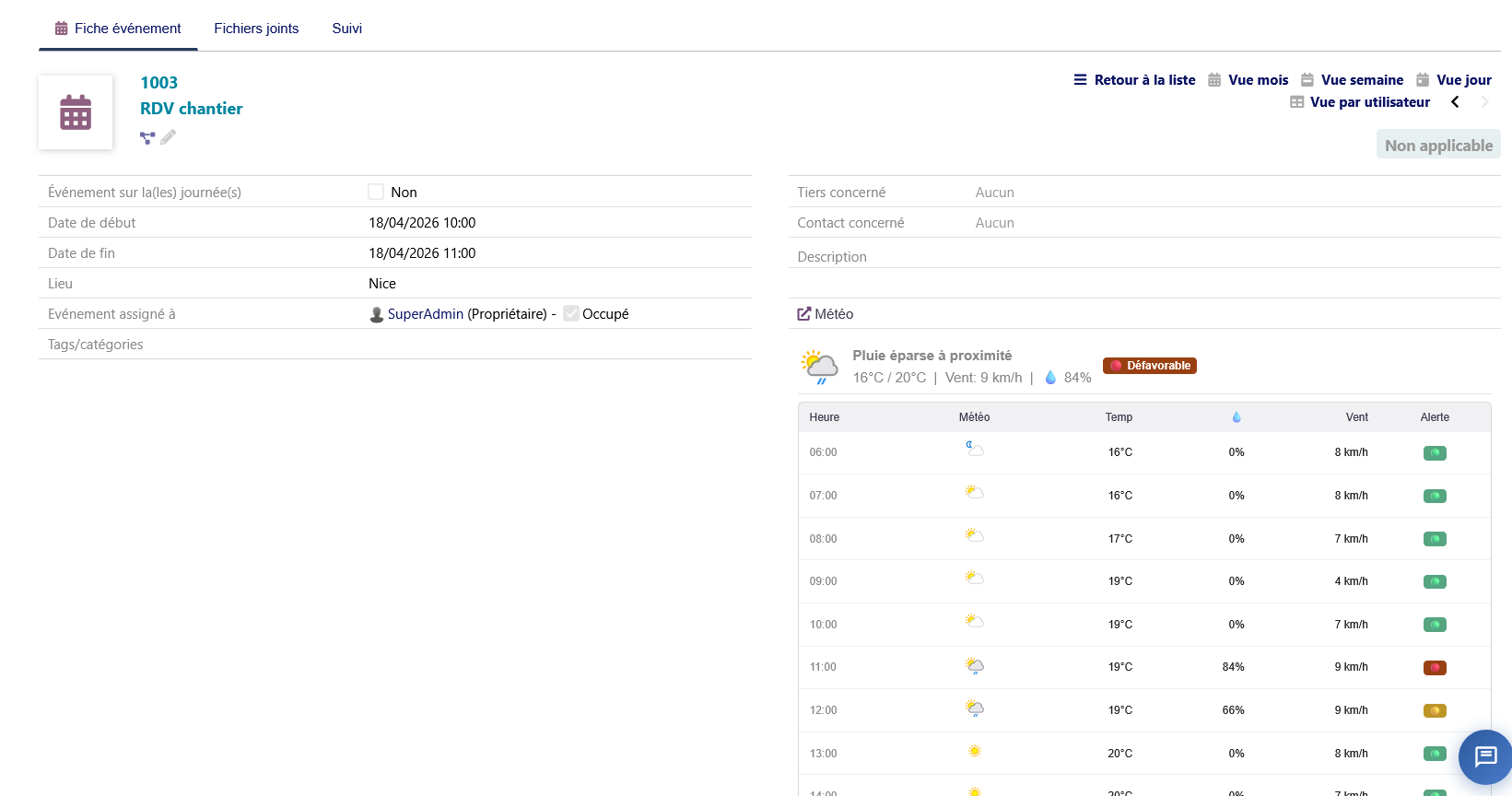Viewport: 1512px width, 796px height.
Task: Toggle the full-day event Non checkbox
Action: tap(376, 192)
